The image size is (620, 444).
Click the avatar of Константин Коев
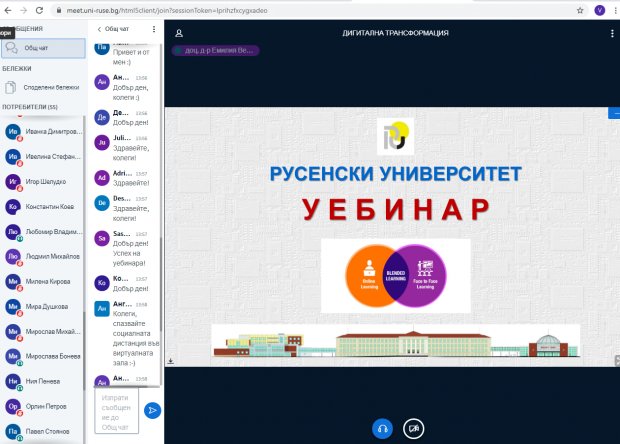tap(13, 207)
